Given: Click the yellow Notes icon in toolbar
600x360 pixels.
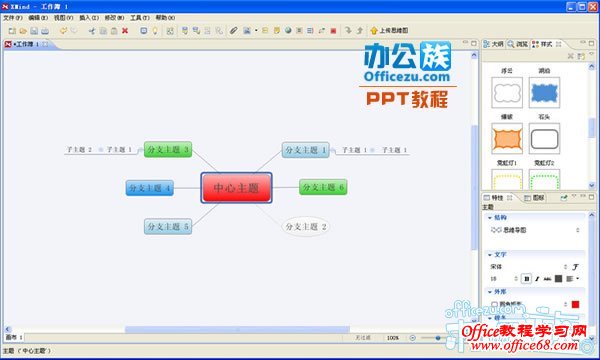Looking at the screenshot, I should [276, 31].
